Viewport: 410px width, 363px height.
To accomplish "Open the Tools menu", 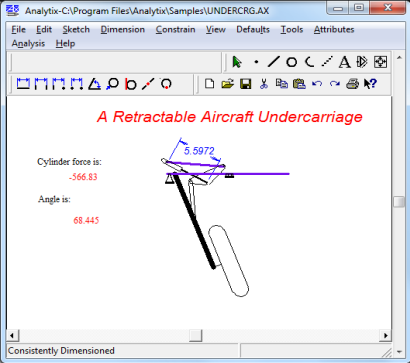I will (292, 30).
